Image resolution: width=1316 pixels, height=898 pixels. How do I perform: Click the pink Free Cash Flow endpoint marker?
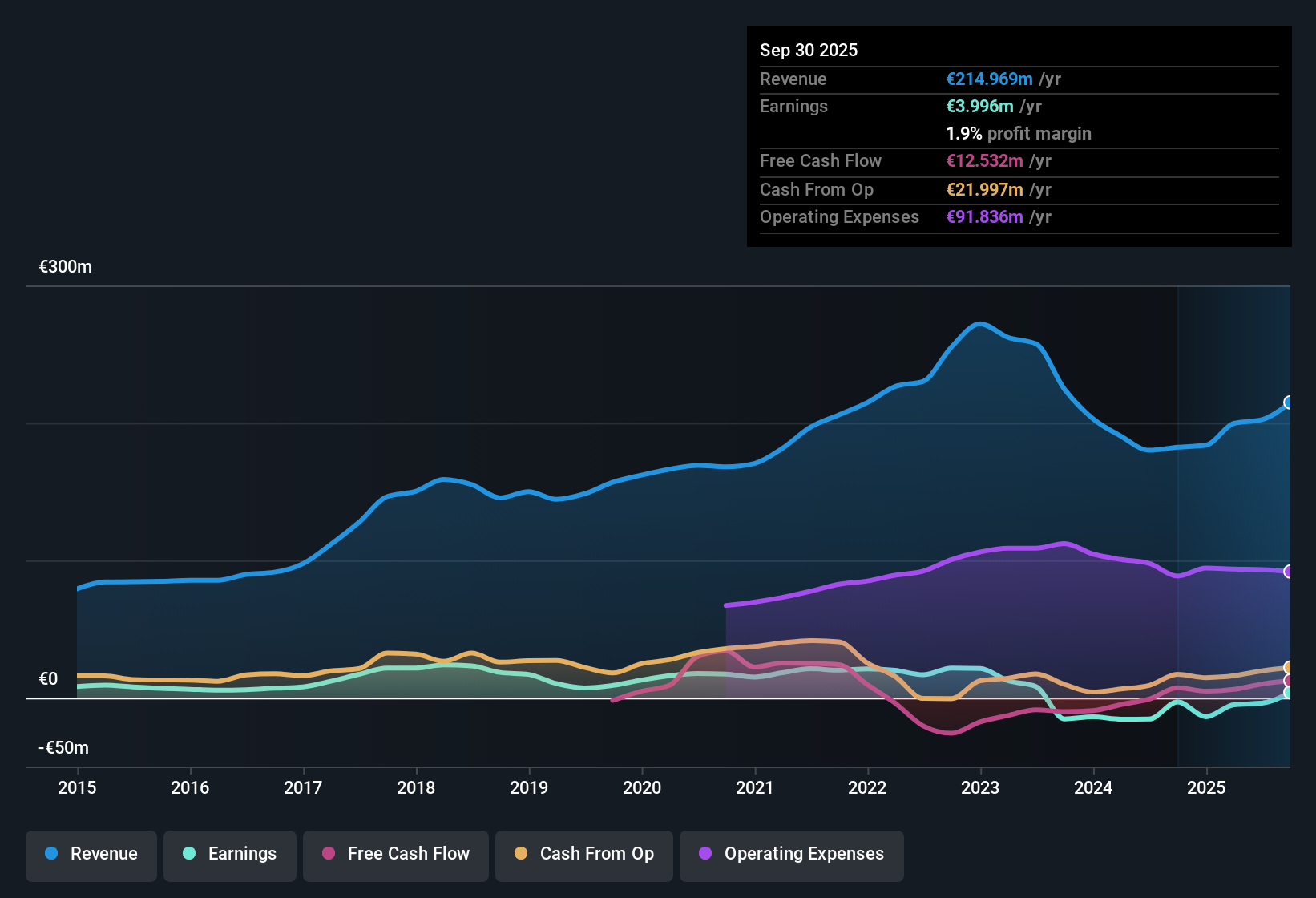coord(1287,680)
